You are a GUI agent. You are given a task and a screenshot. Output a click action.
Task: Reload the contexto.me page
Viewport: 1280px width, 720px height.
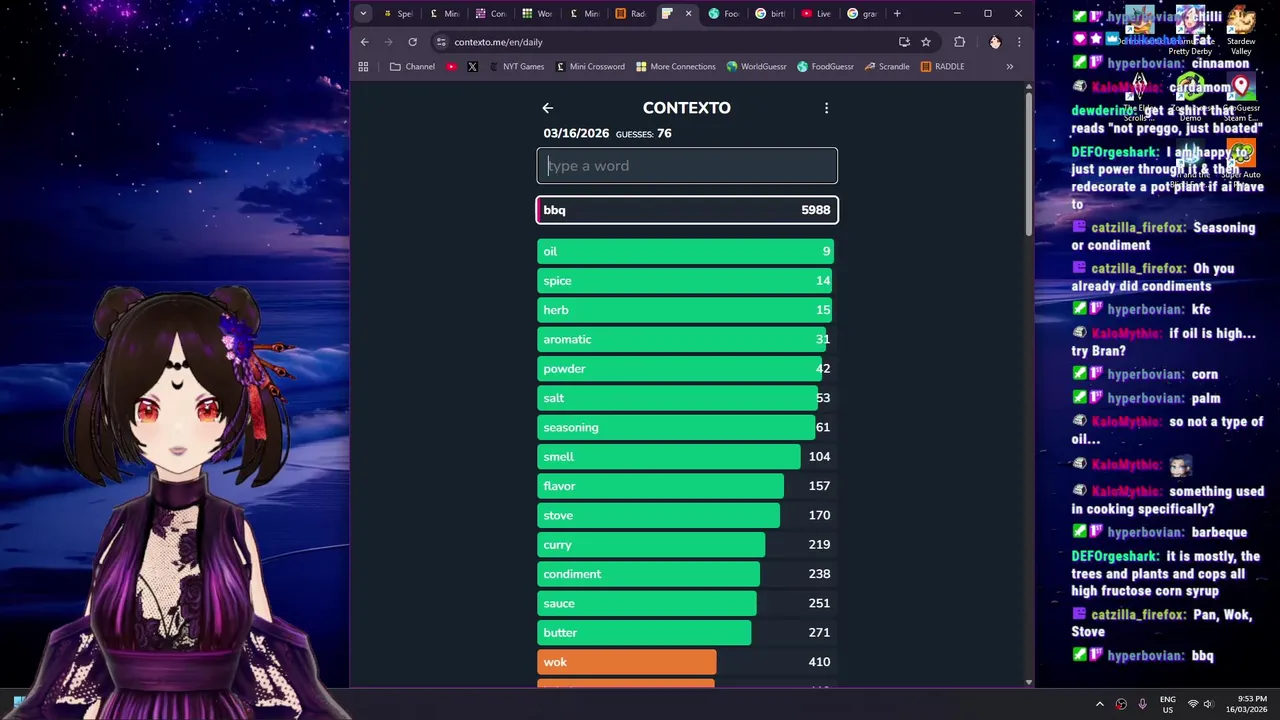(412, 42)
